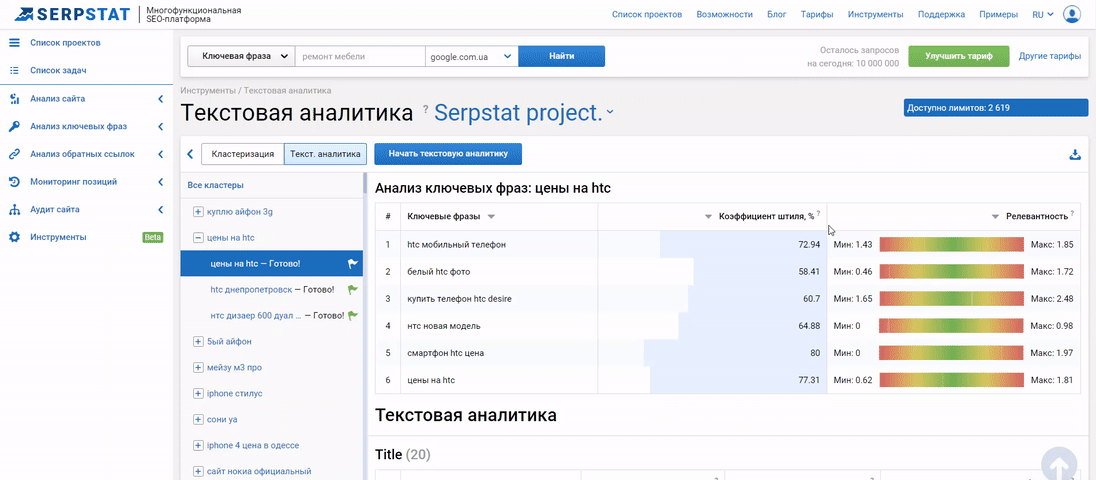Click the back chevron left of Кластеризация
Screen dimensions: 1096x480
[190, 154]
